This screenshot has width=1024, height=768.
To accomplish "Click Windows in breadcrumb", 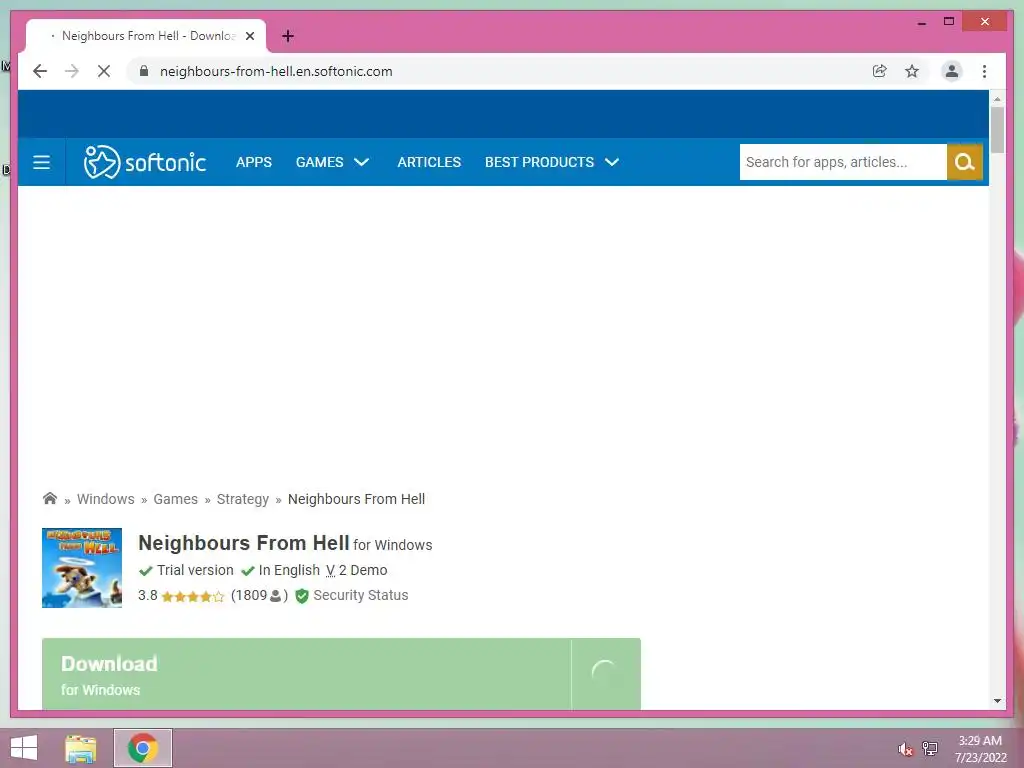I will [106, 499].
